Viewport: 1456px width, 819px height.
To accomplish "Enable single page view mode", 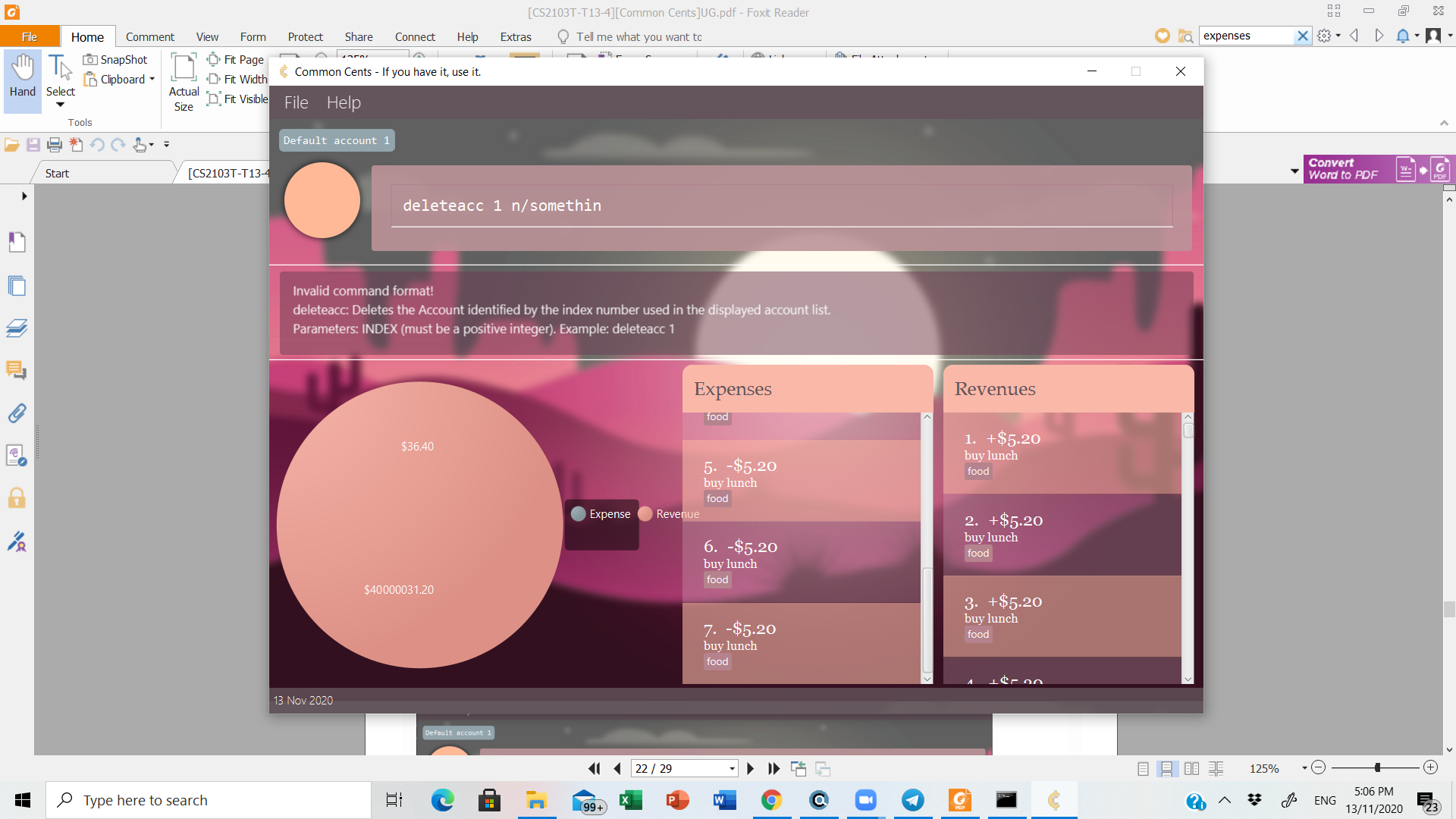I will 1143,768.
